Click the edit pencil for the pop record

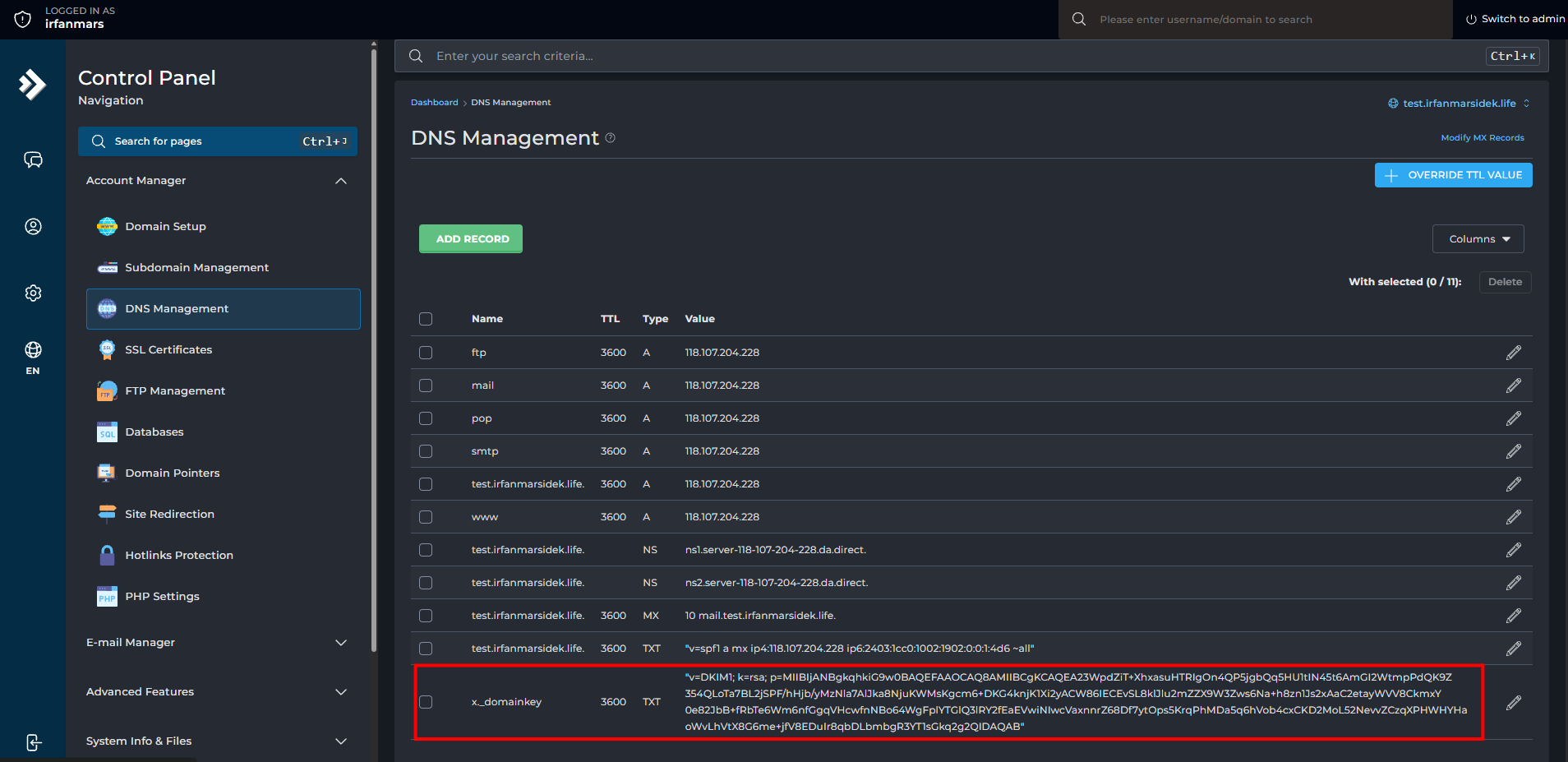click(x=1514, y=418)
